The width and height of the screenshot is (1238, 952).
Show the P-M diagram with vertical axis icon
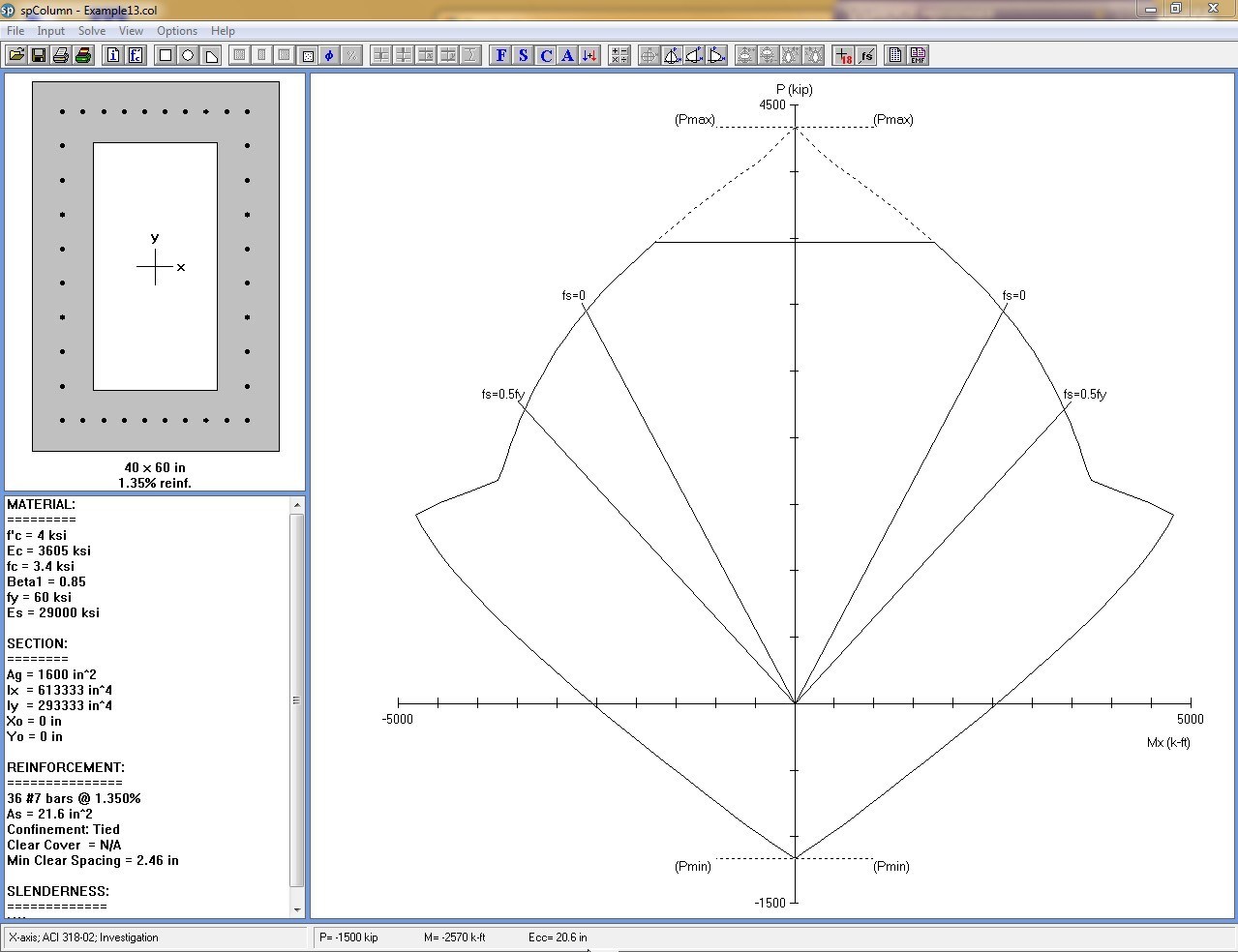click(x=672, y=55)
